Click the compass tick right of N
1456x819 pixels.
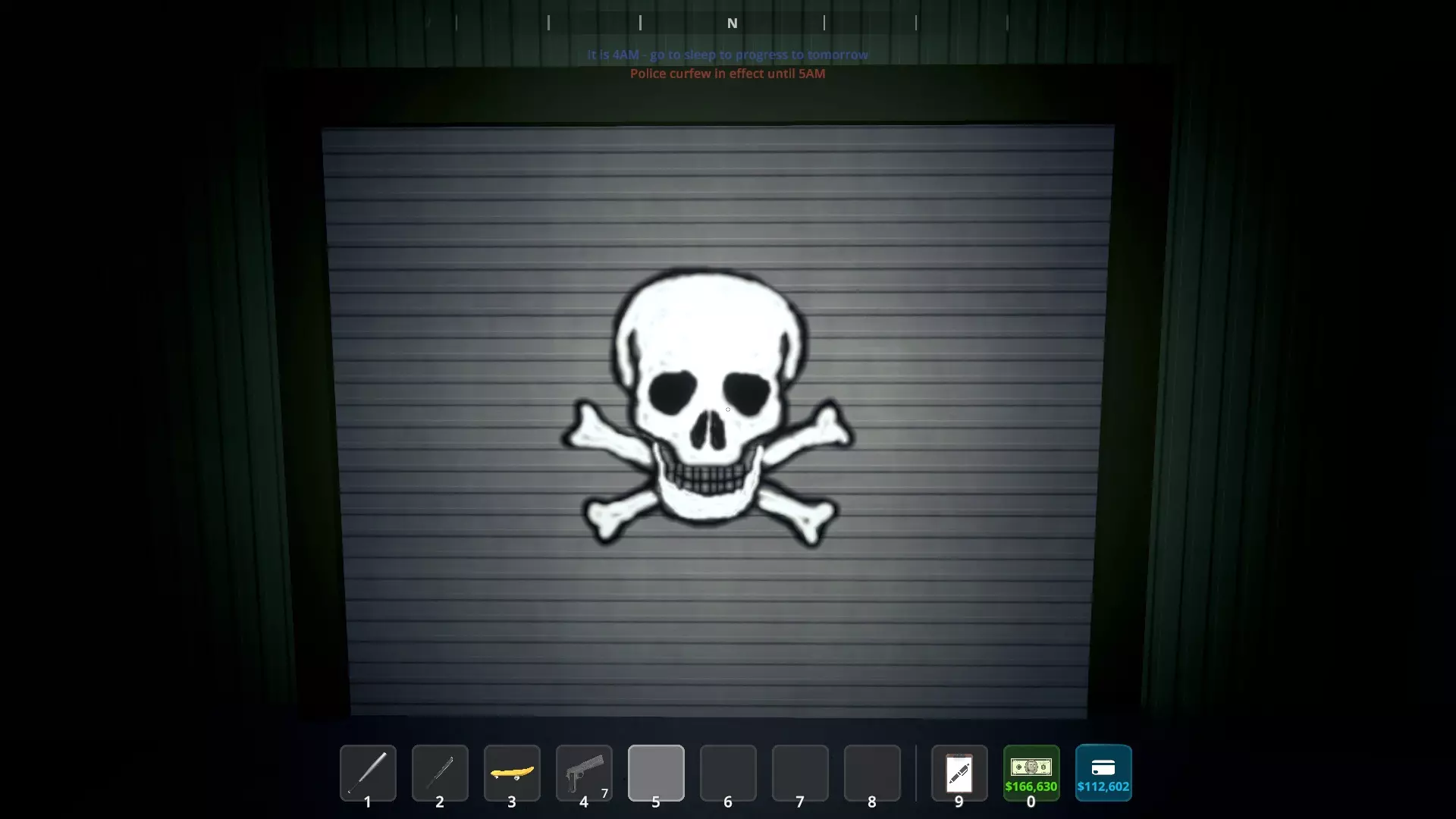pos(824,23)
